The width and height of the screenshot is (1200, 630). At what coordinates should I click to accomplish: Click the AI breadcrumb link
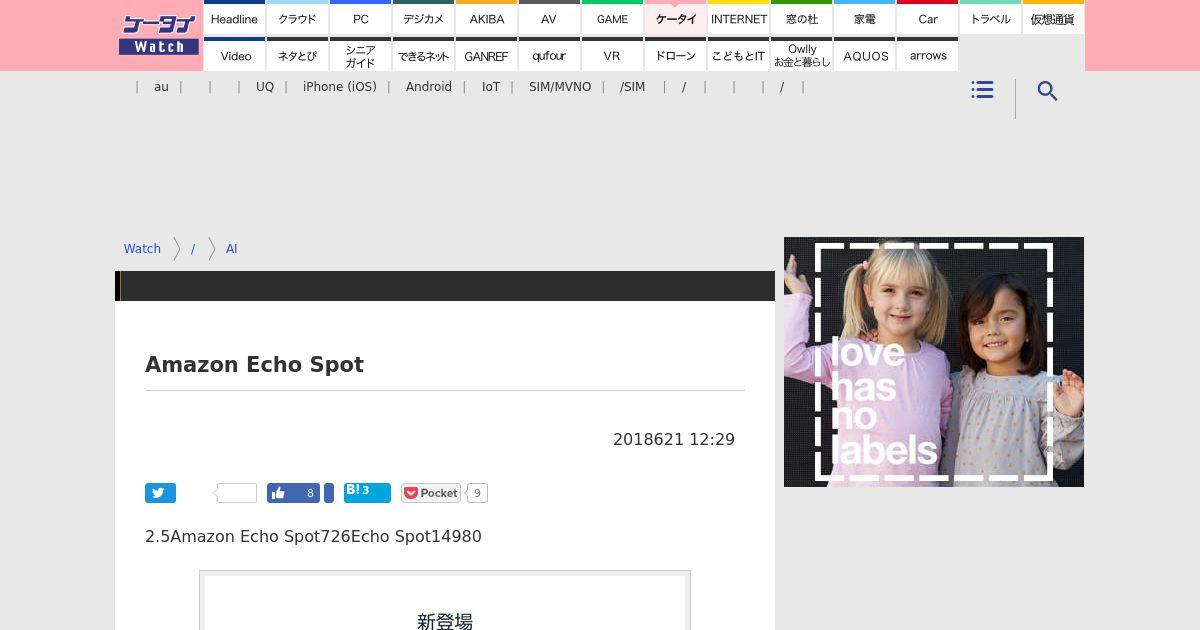tap(232, 249)
